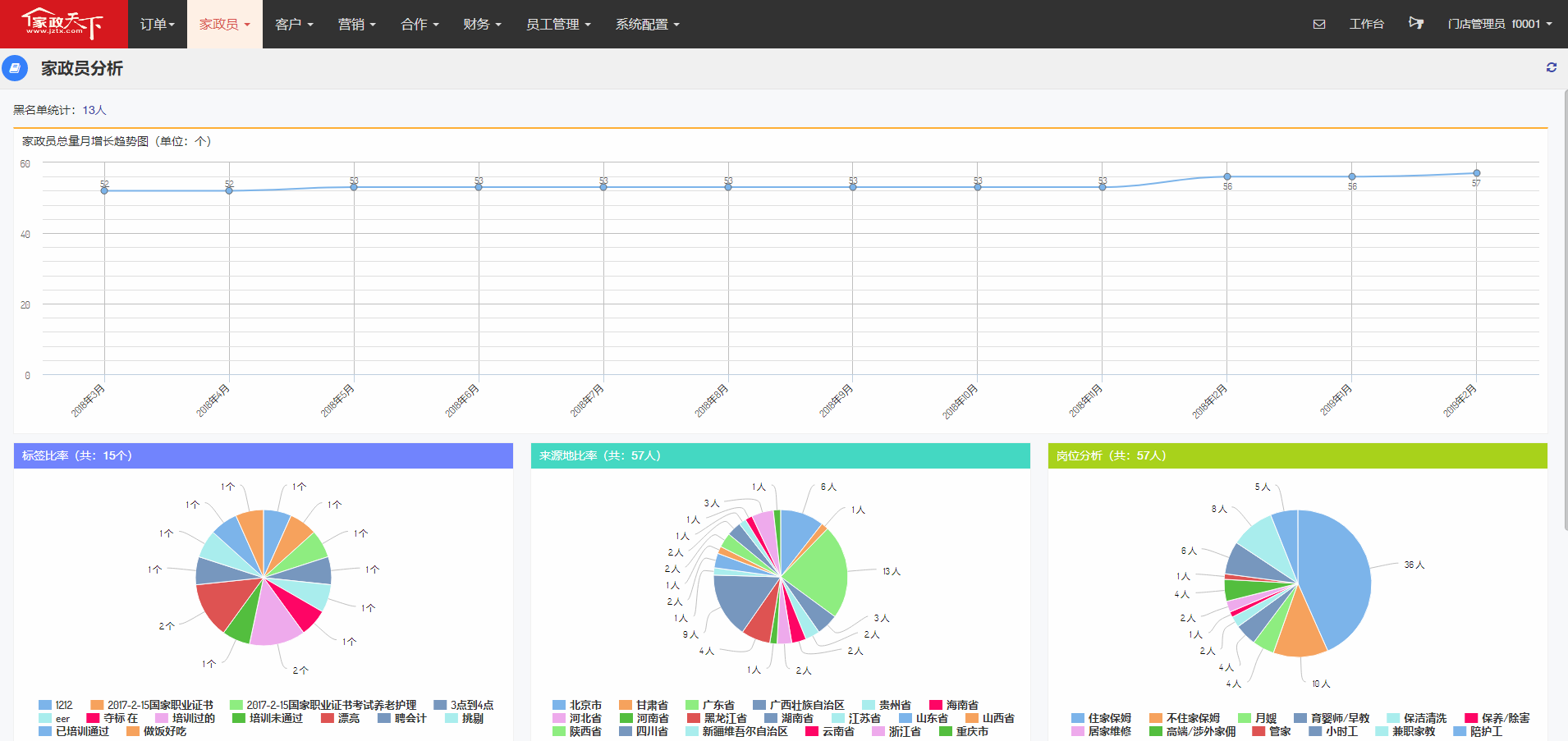The image size is (1568, 741).
Task: Toggle the 云南省 legend entry
Action: click(830, 731)
